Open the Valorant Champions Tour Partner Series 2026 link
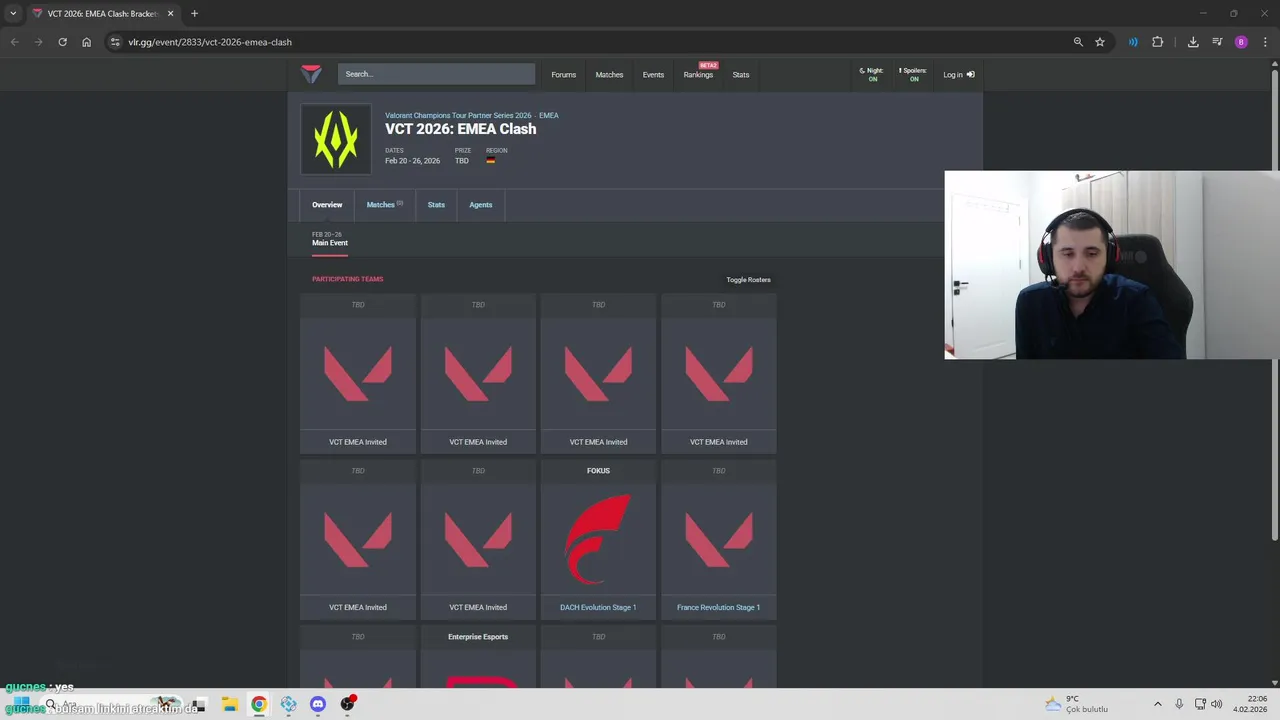1280x720 pixels. click(458, 115)
